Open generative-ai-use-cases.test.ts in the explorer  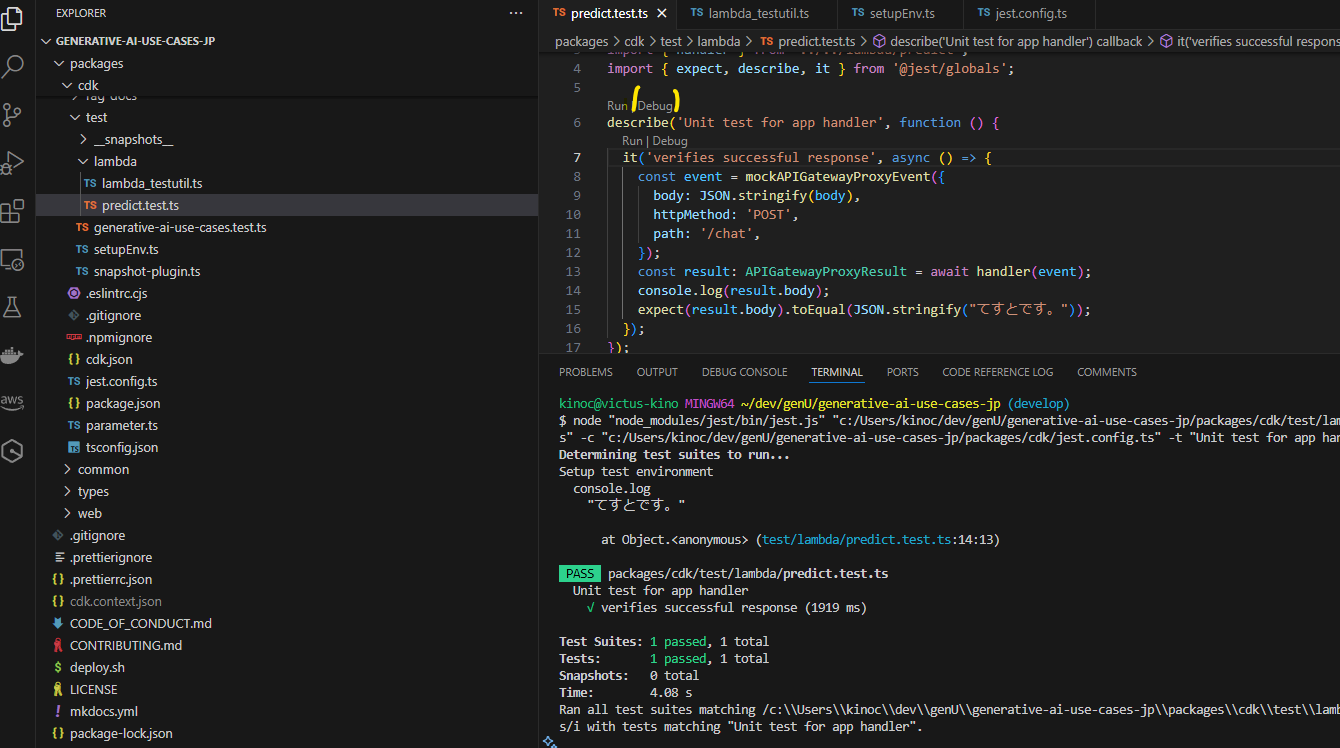coord(180,227)
